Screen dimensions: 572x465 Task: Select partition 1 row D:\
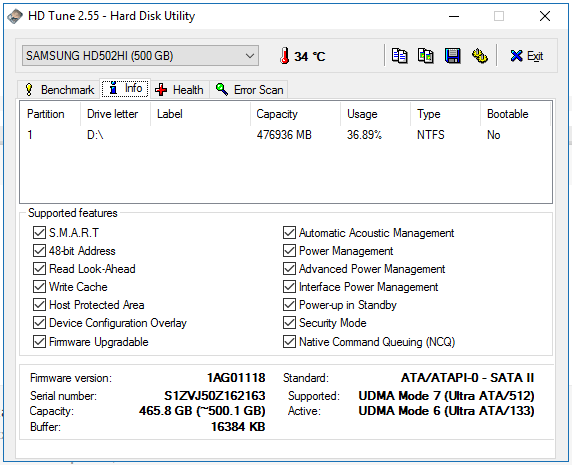[286, 135]
